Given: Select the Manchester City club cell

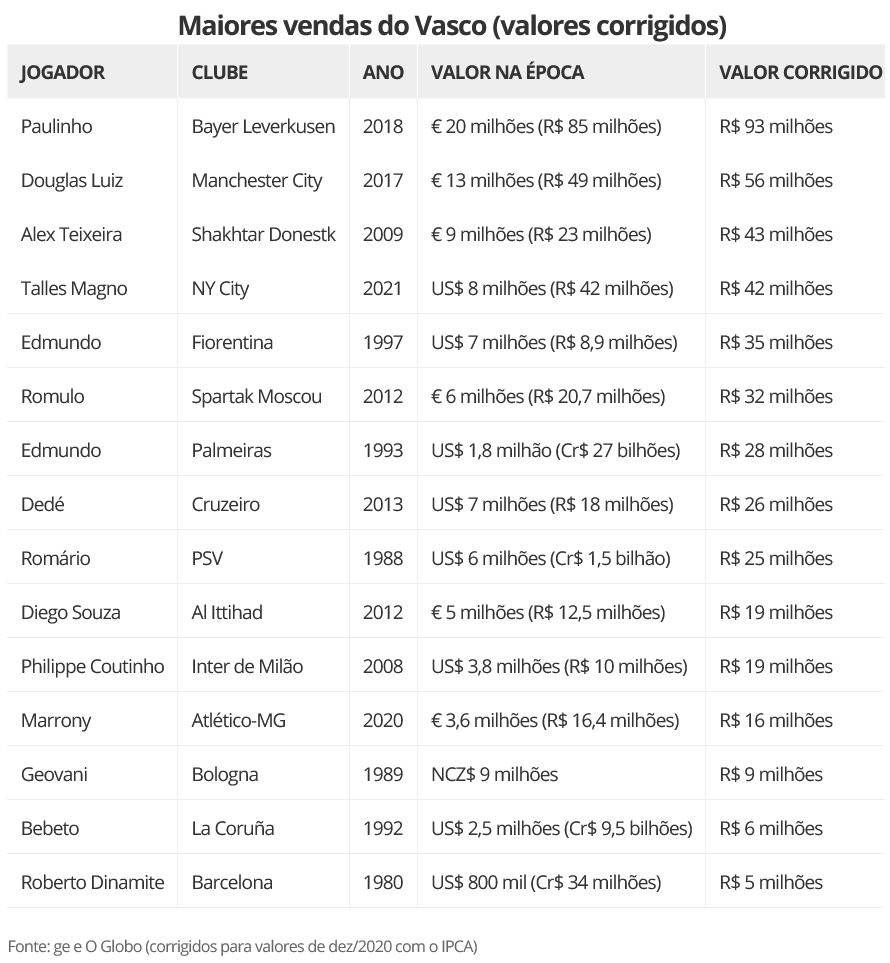Looking at the screenshot, I should click(x=257, y=180).
